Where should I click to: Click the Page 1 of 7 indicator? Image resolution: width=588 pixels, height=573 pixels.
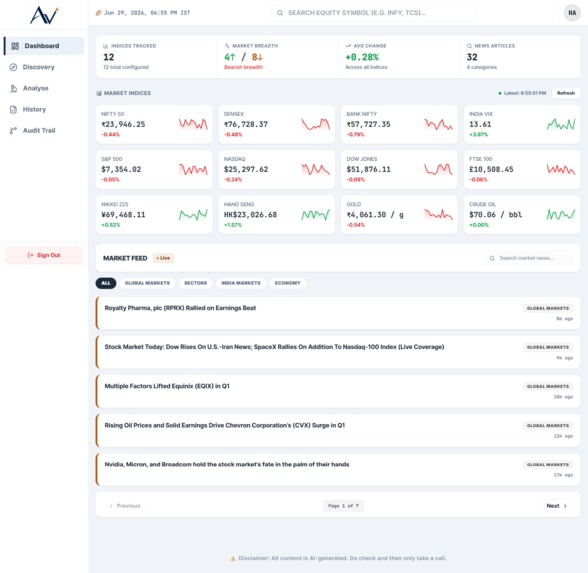(343, 506)
